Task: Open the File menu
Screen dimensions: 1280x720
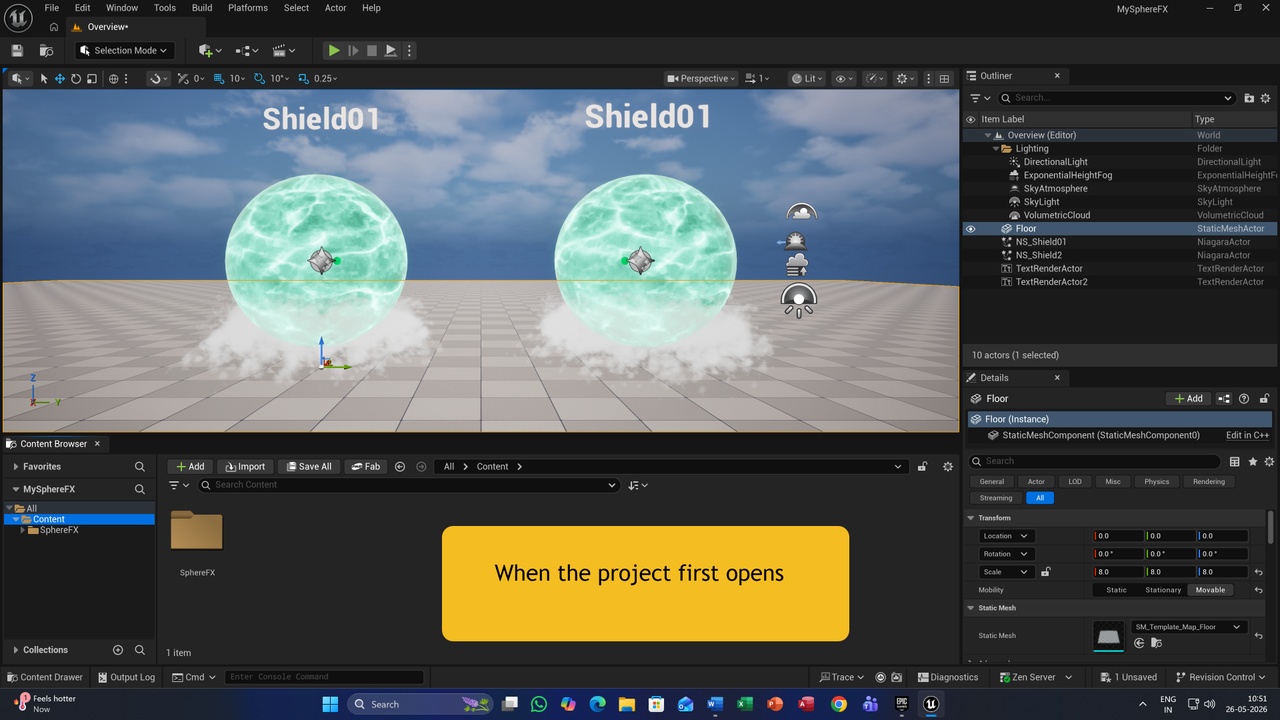Action: point(53,8)
